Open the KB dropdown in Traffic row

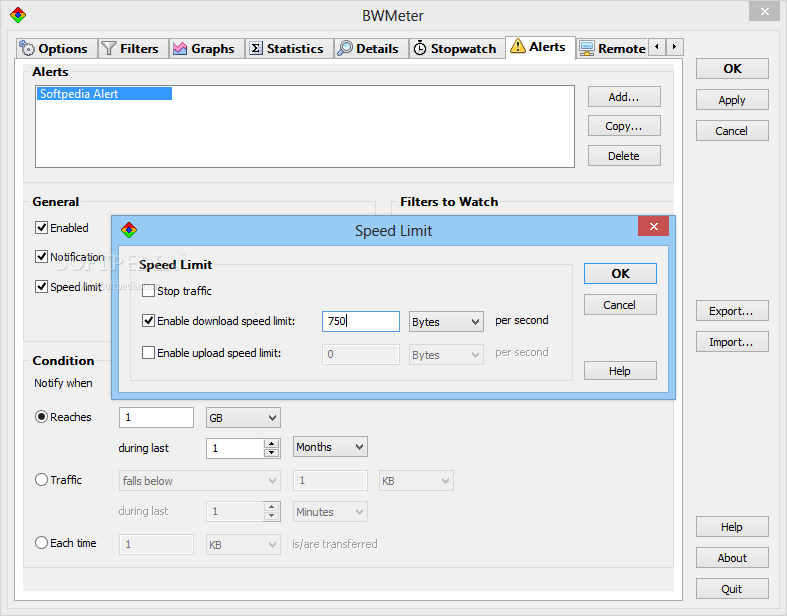(x=416, y=480)
